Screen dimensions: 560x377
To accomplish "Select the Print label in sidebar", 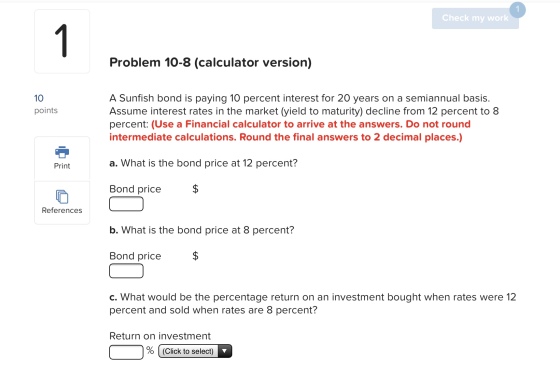I will 62,166.
